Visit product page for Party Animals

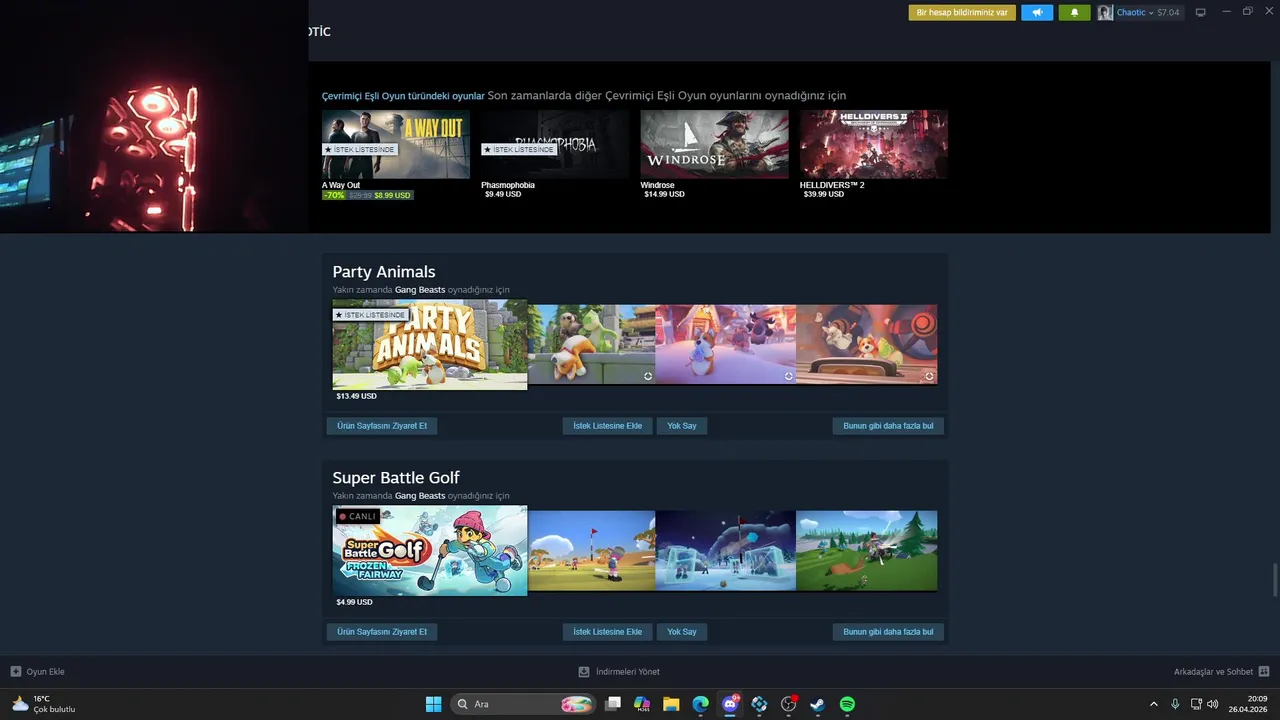(x=382, y=426)
